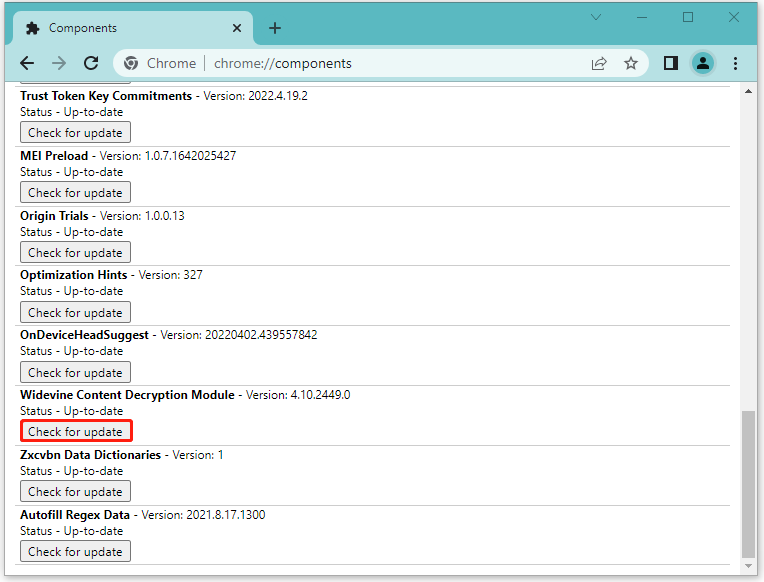Viewport: 764px width, 582px height.
Task: Check for update for MEI Preload
Action: click(x=76, y=193)
